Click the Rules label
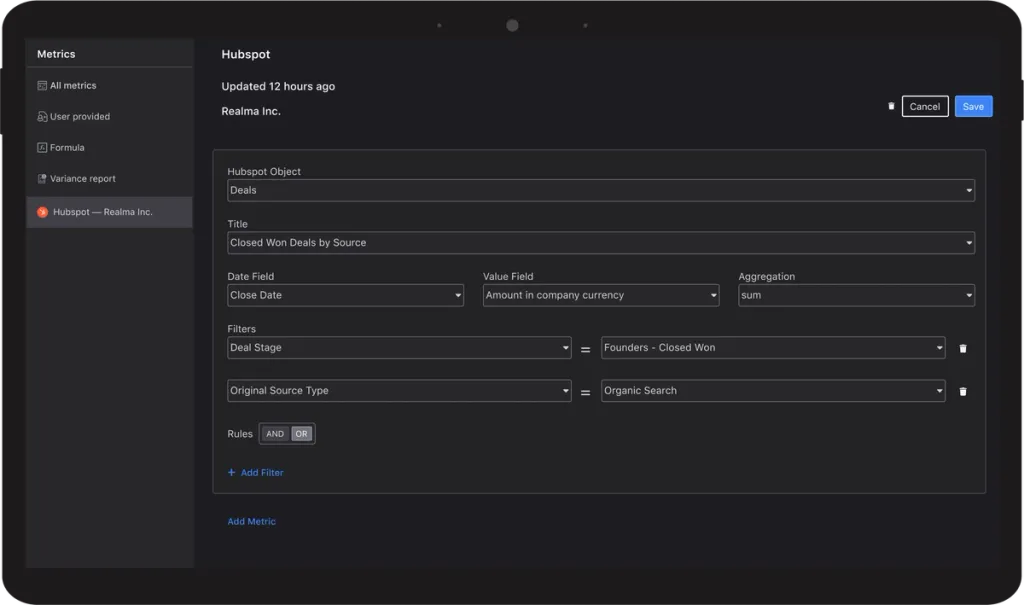Image resolution: width=1024 pixels, height=605 pixels. (x=240, y=434)
